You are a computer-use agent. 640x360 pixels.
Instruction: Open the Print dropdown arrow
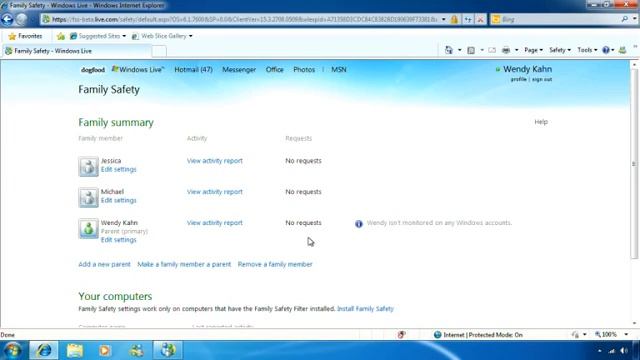[516, 50]
